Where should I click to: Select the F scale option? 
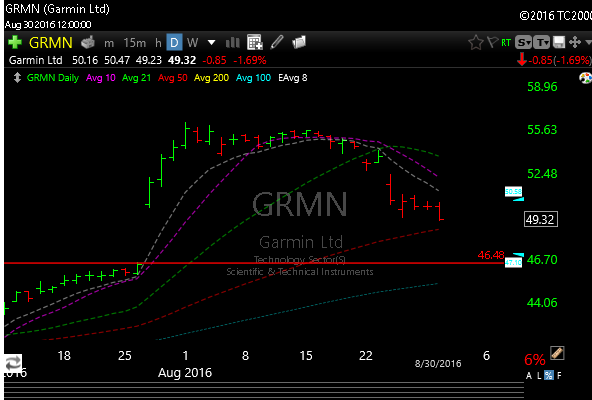point(559,375)
